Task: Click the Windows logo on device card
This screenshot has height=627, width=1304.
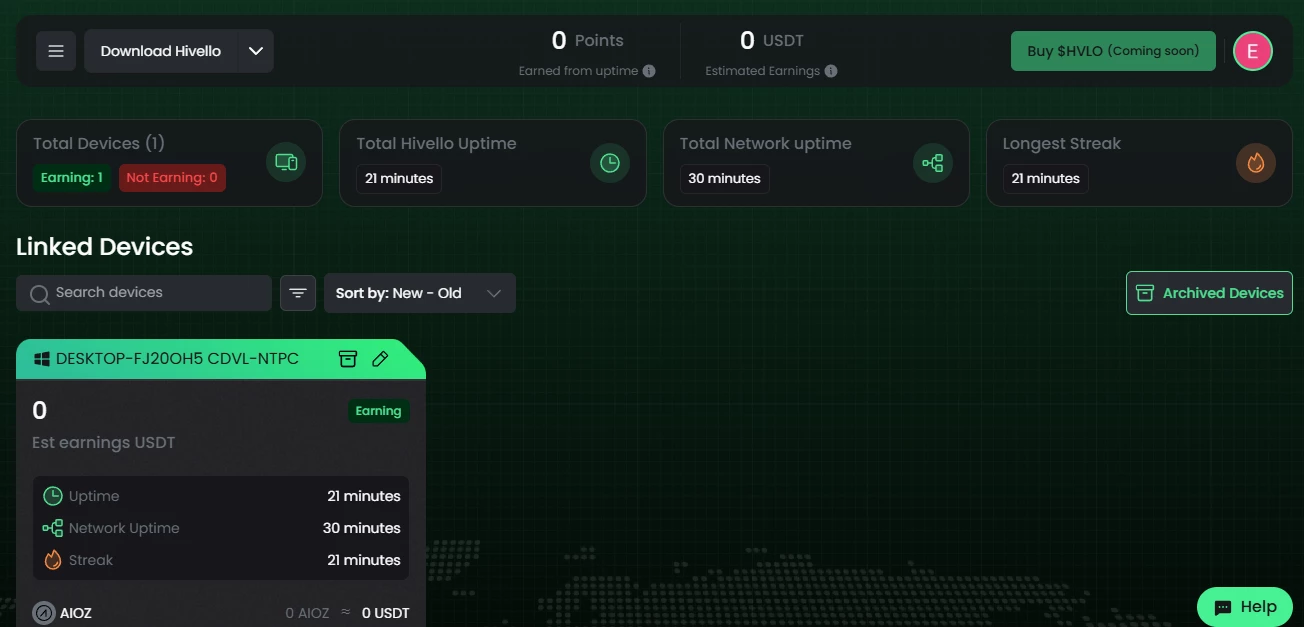Action: [x=42, y=359]
